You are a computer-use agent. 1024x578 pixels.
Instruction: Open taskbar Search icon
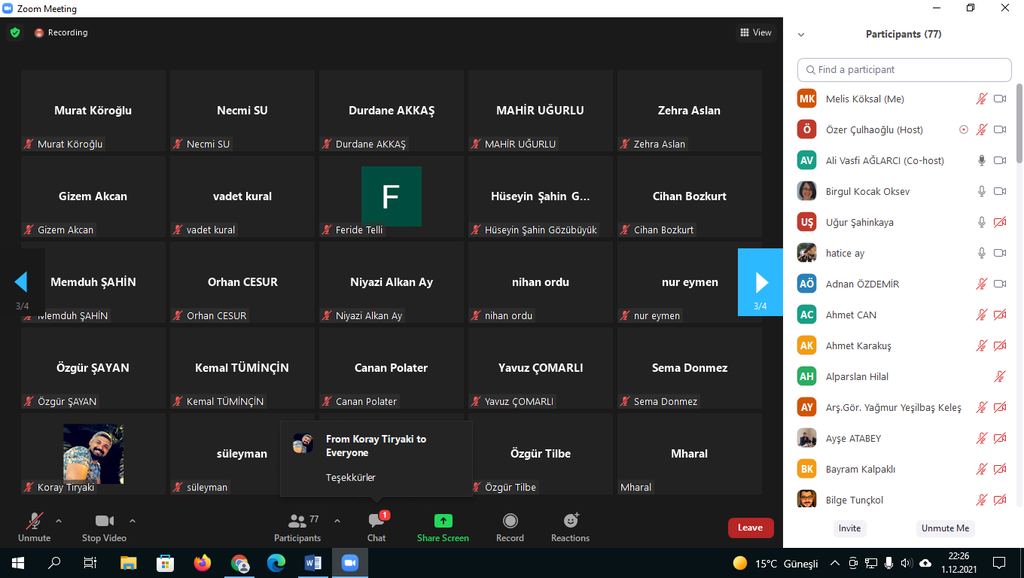click(x=54, y=563)
